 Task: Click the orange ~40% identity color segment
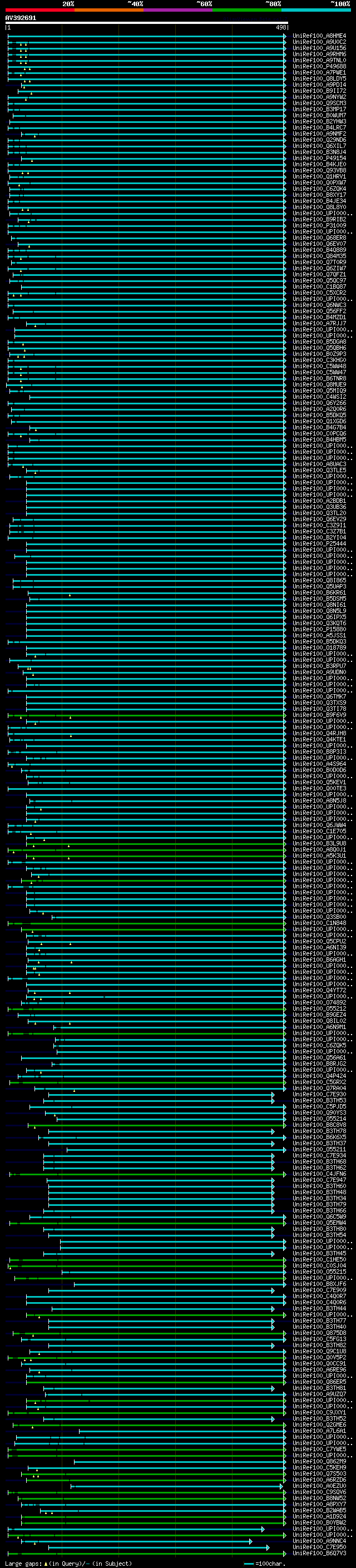click(109, 10)
